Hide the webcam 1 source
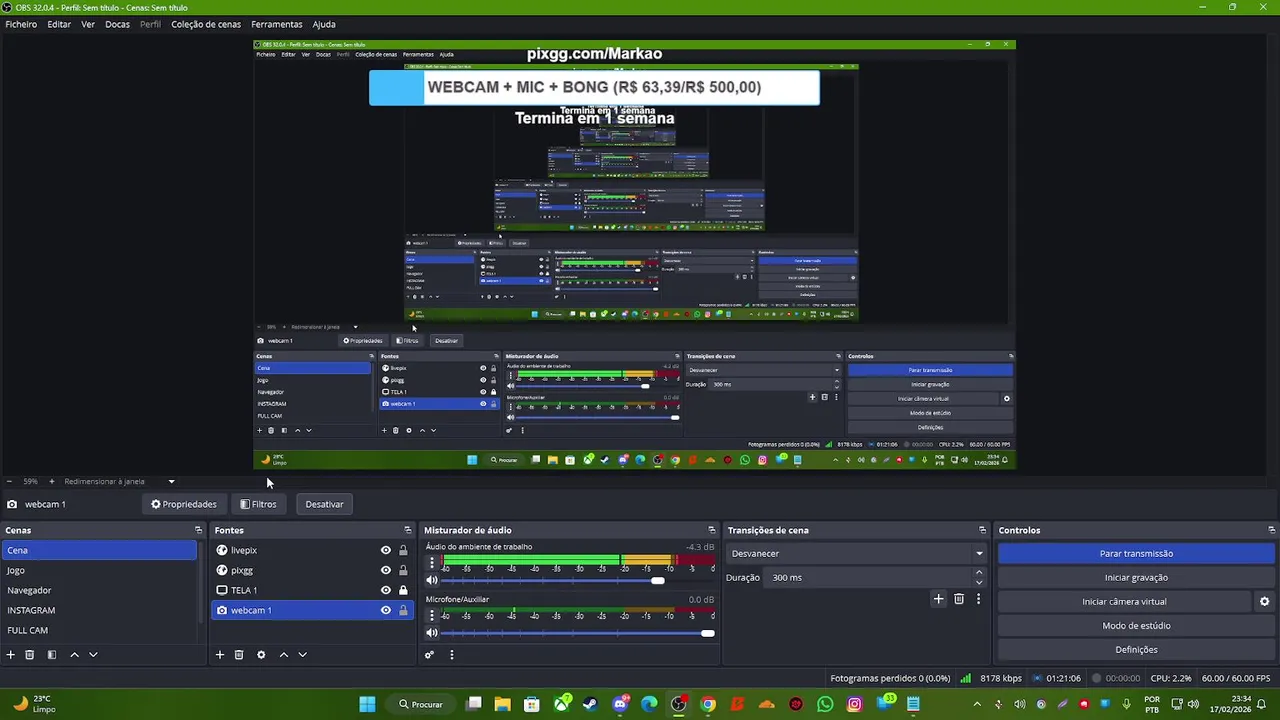This screenshot has height=720, width=1280. tap(386, 610)
